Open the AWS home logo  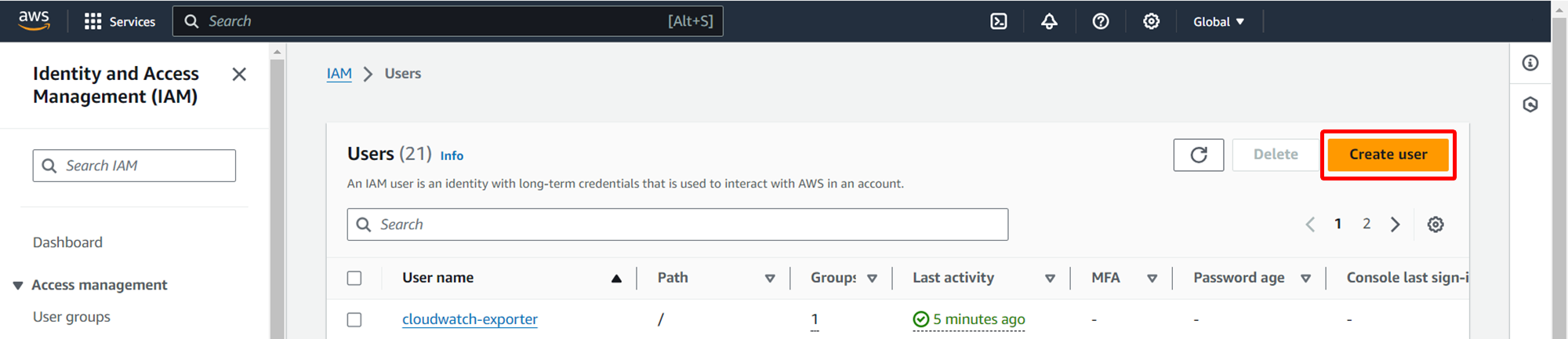pyautogui.click(x=34, y=20)
